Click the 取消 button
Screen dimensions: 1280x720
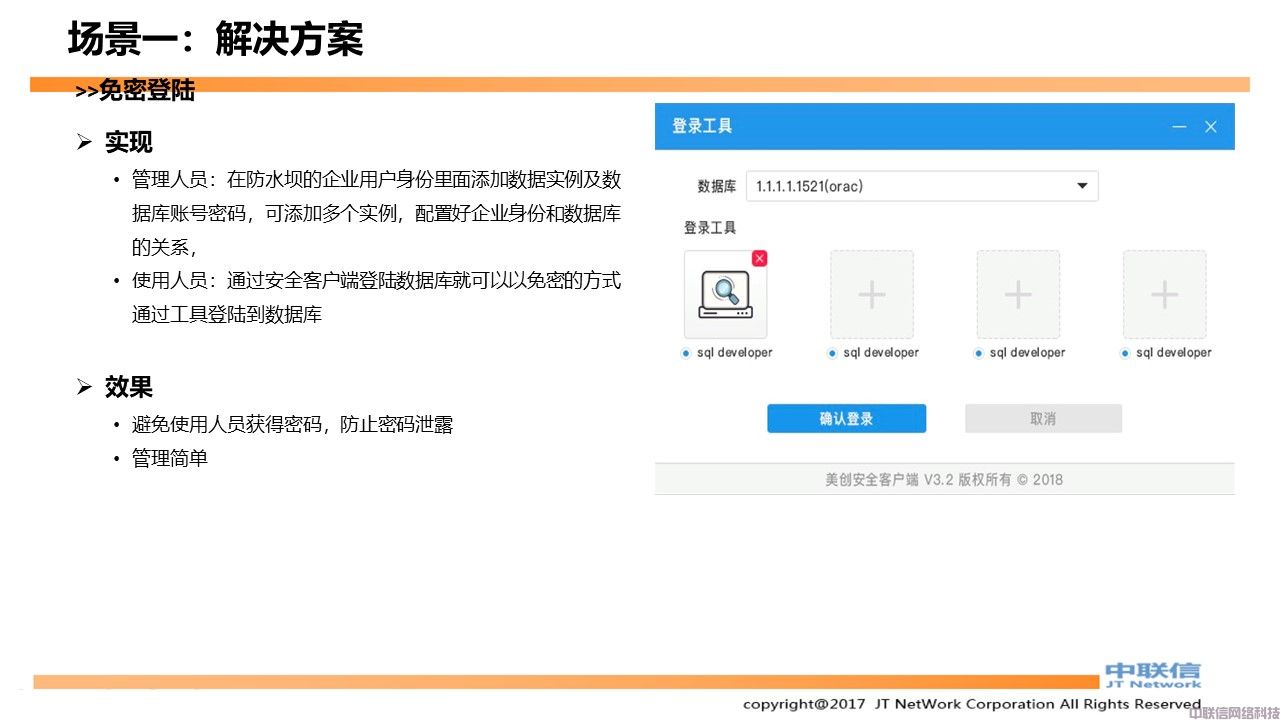coord(1043,419)
